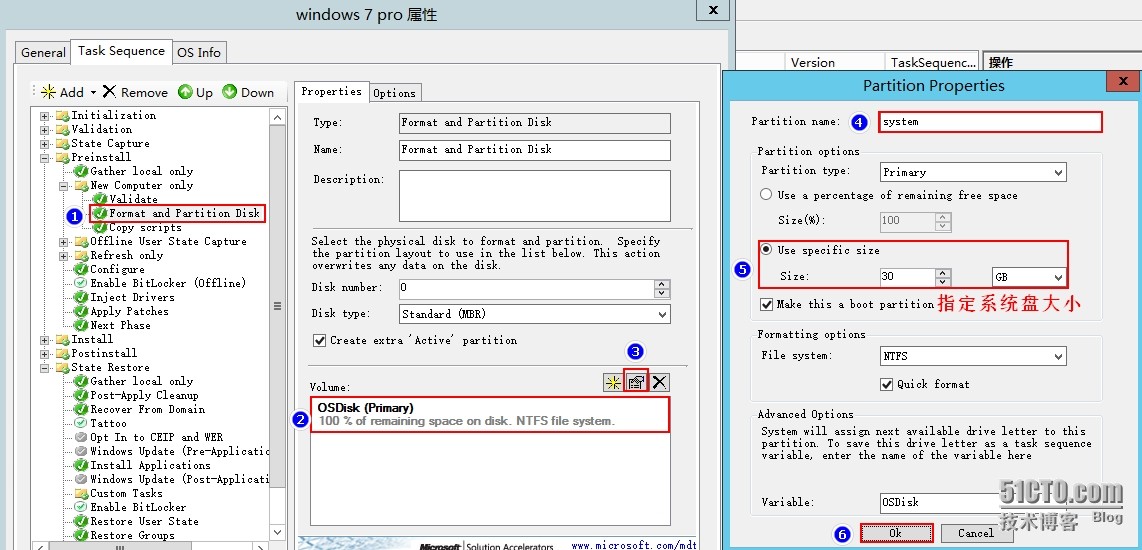1142x550 pixels.
Task: Select Use a percentage of remaining free space
Action: 766,195
